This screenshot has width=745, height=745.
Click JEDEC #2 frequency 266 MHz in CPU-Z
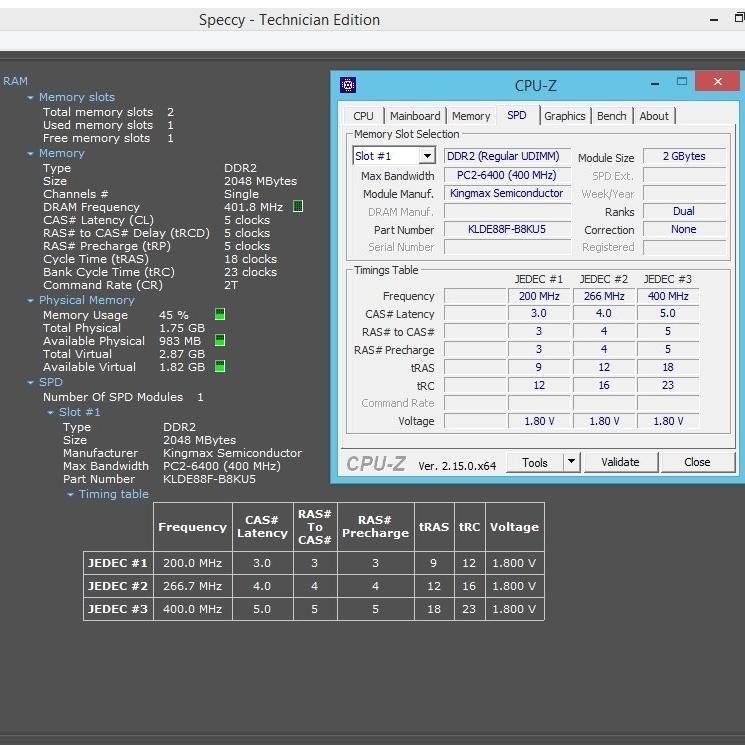coord(604,296)
